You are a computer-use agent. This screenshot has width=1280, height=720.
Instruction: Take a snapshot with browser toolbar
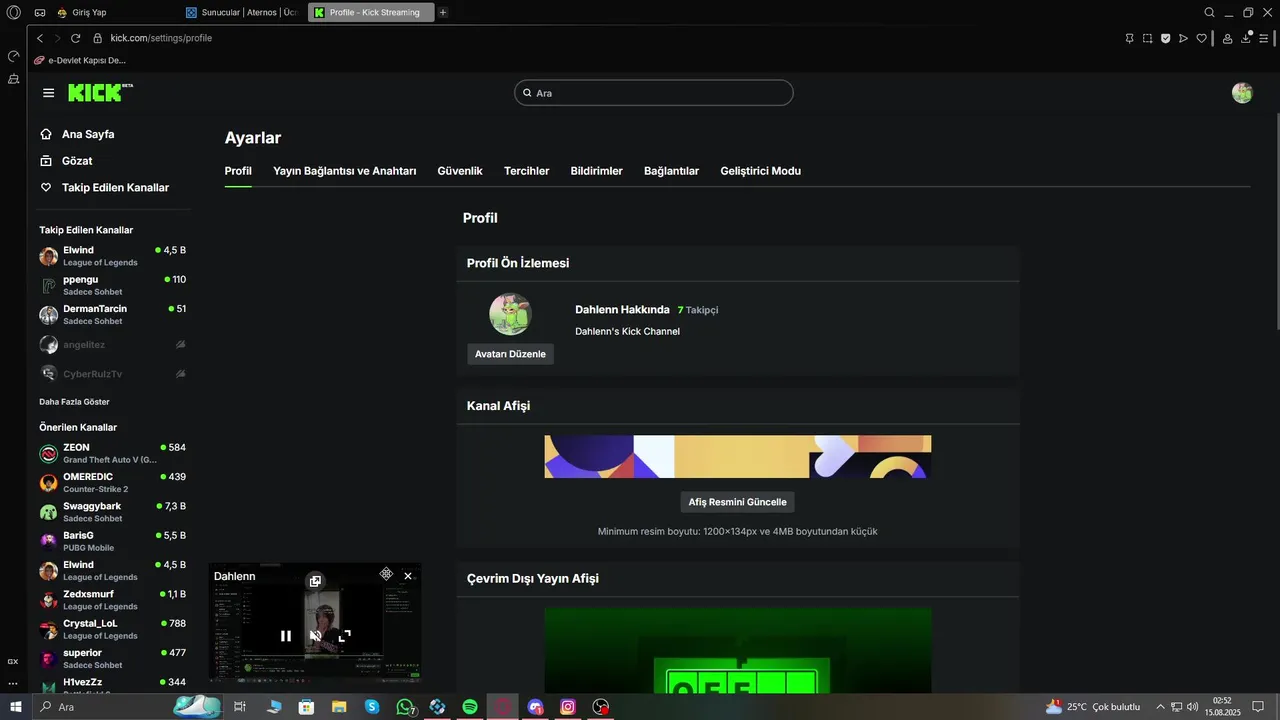[x=1147, y=38]
